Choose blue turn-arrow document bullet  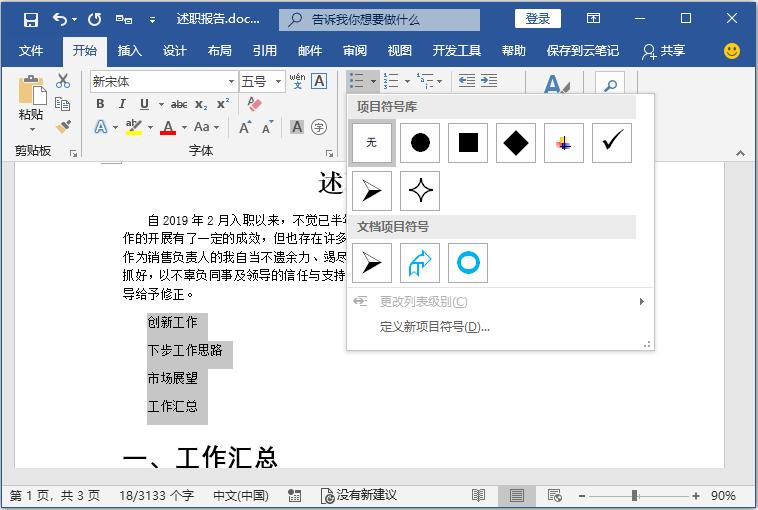[420, 263]
